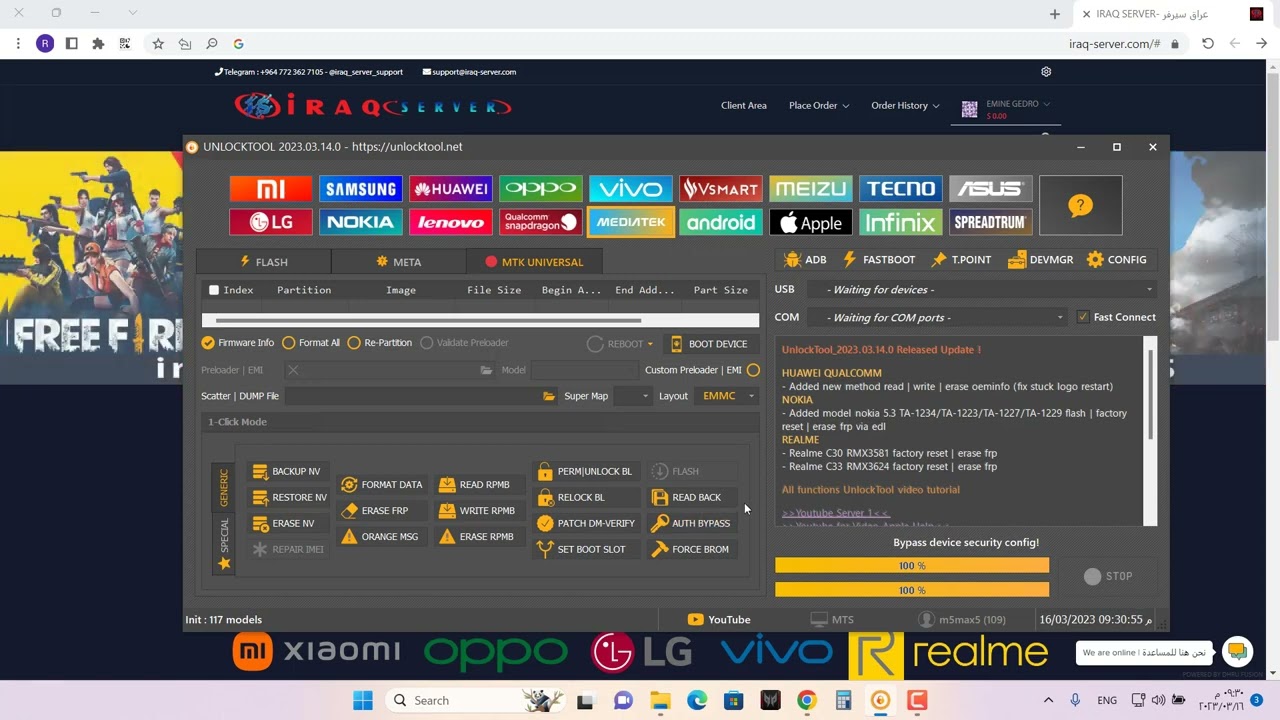Select the Vivo brand tile
Viewport: 1280px width, 720px height.
point(631,189)
